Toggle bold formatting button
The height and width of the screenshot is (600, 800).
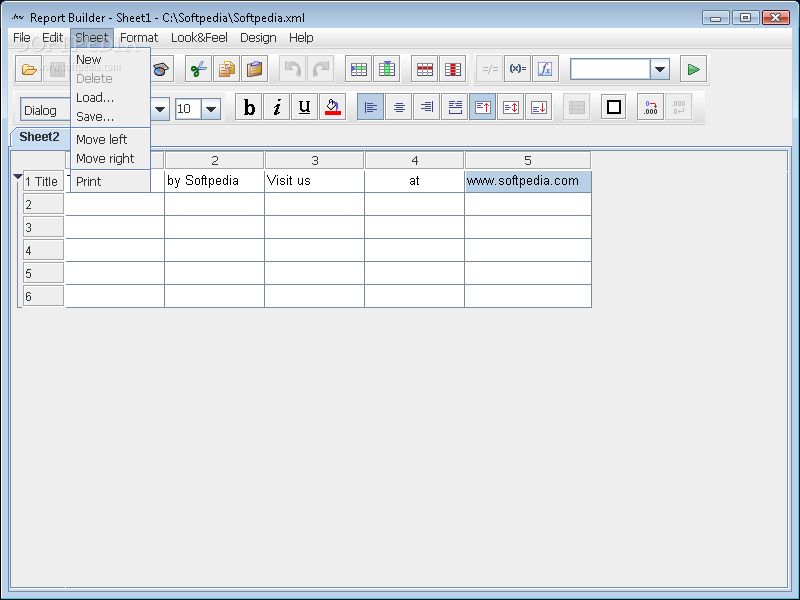(249, 107)
